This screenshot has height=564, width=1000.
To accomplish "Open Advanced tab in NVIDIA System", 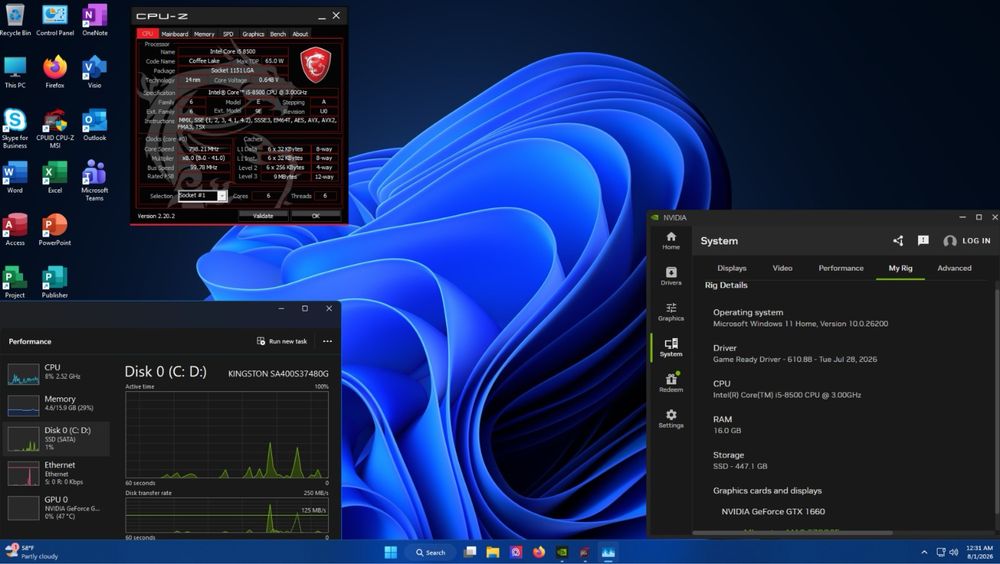I will coord(954,268).
